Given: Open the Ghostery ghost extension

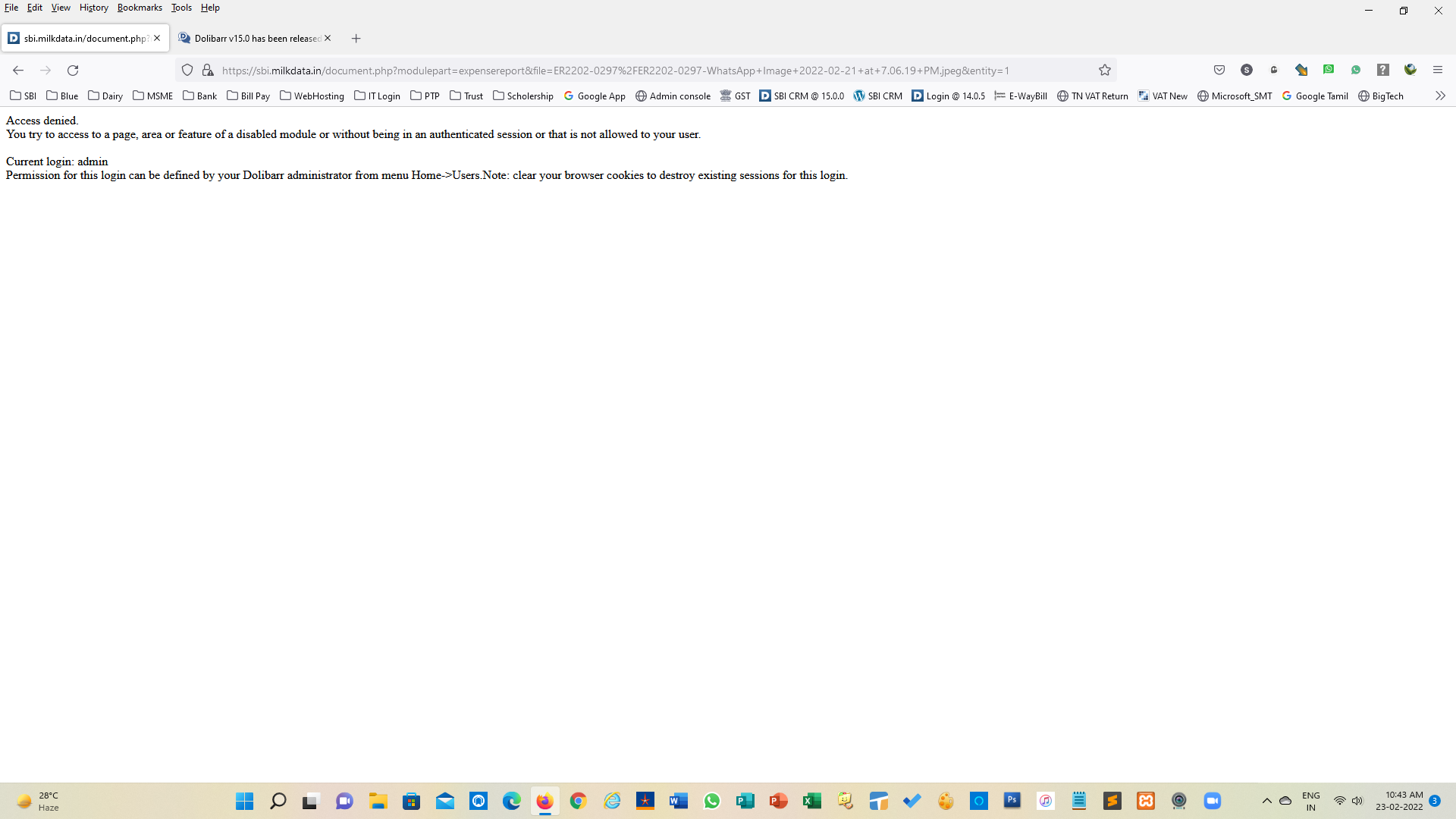Looking at the screenshot, I should (1274, 70).
